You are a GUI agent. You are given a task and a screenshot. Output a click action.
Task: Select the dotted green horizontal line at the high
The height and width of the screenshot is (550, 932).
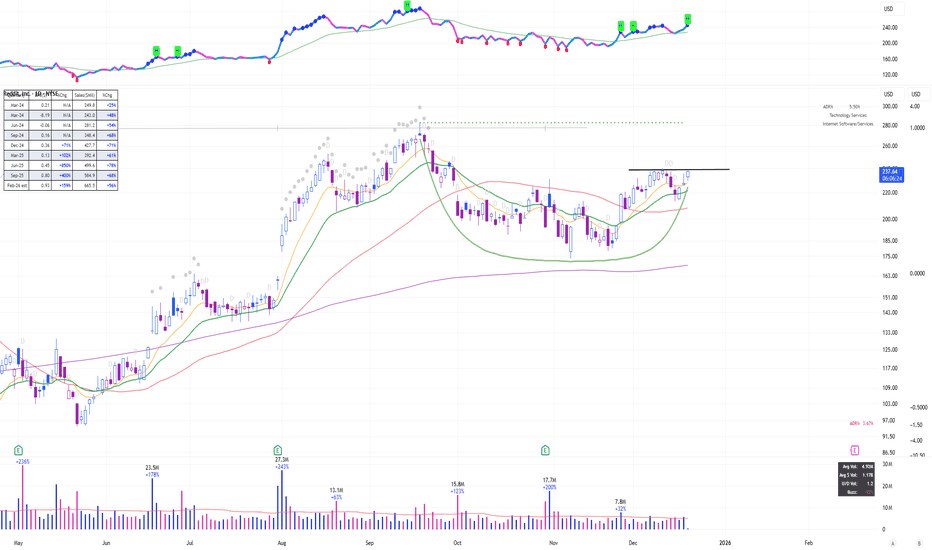pyautogui.click(x=553, y=123)
